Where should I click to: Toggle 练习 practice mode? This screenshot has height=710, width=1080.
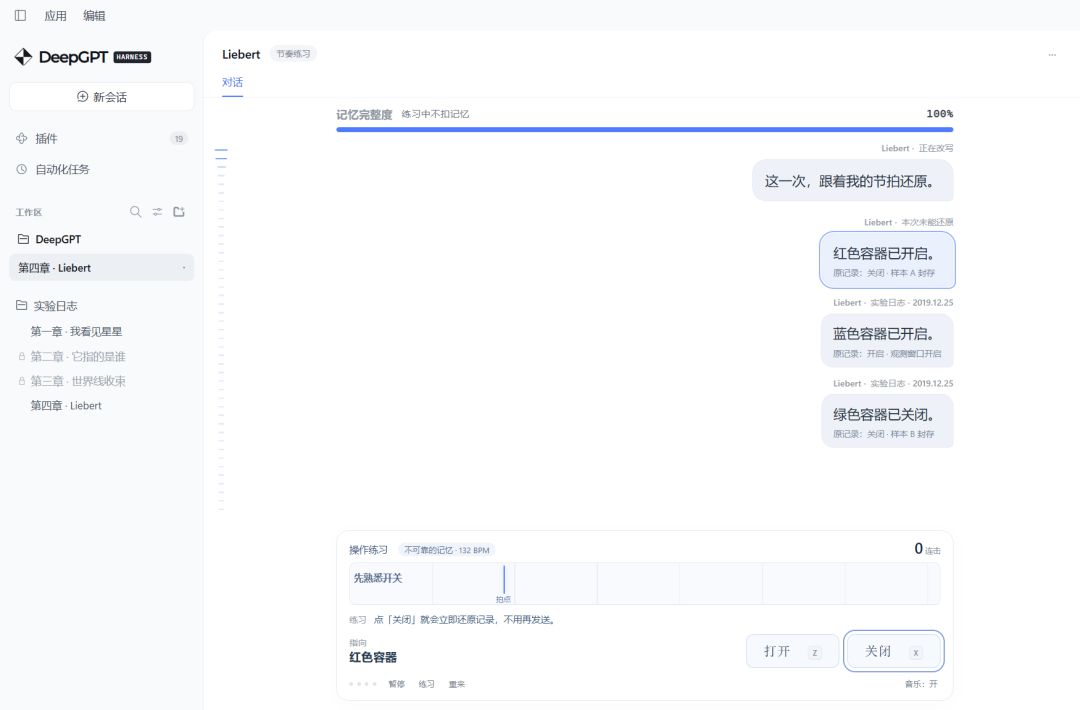click(x=426, y=684)
